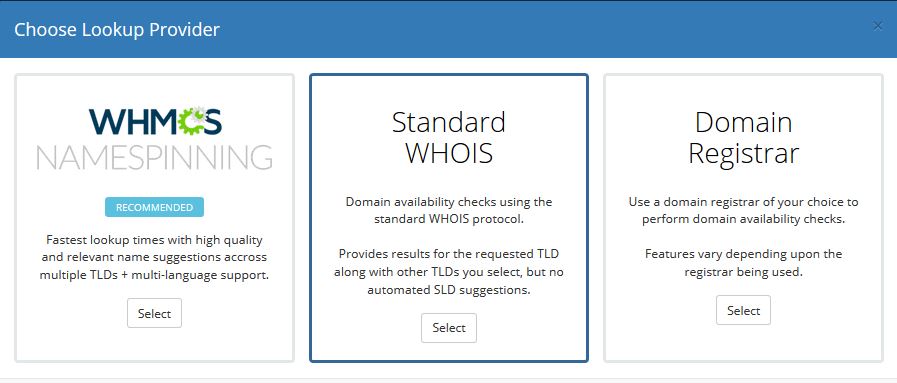Click the 'Fastest lookup times' description text
The image size is (897, 383).
pyautogui.click(x=154, y=257)
